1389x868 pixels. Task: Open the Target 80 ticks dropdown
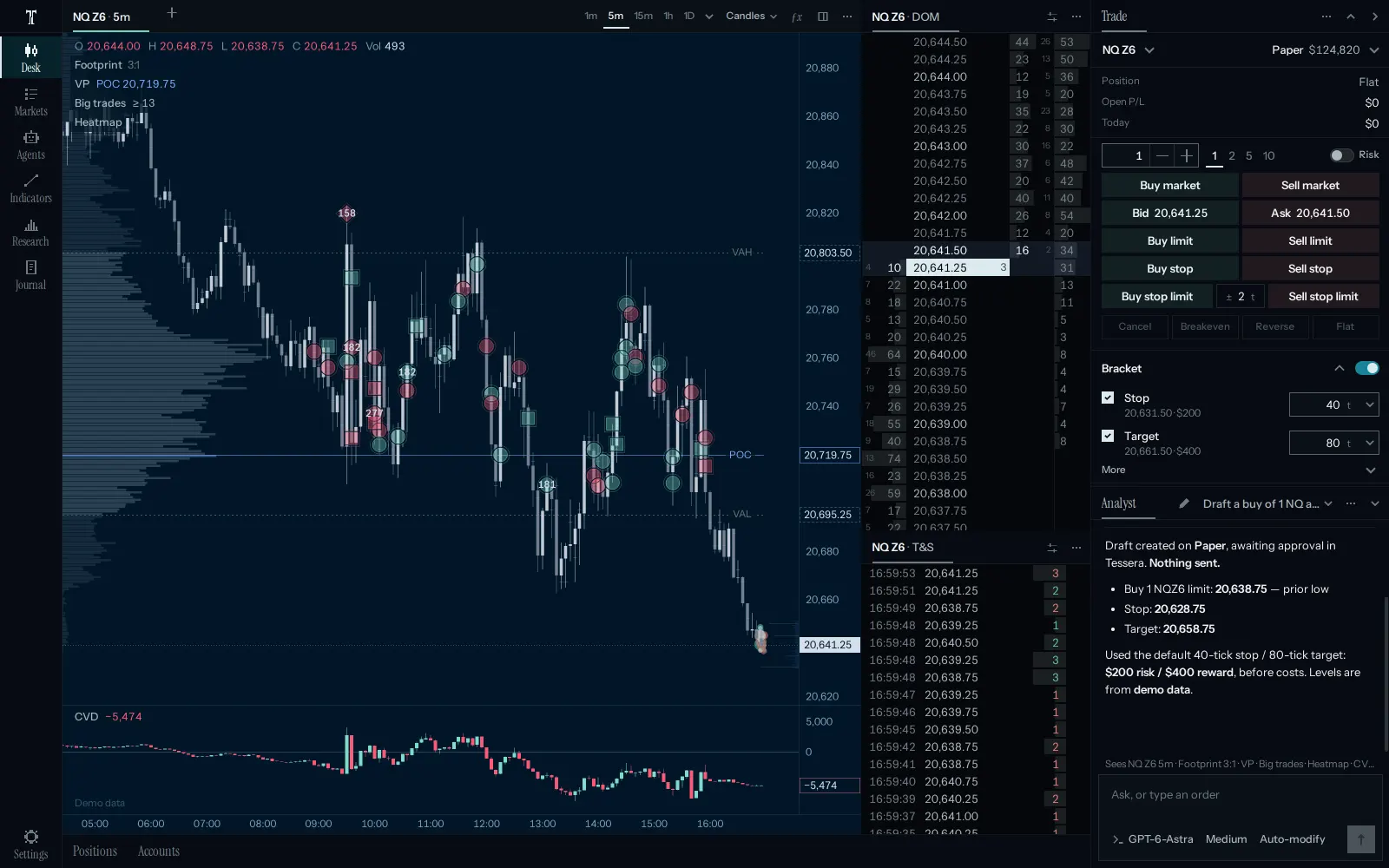pos(1333,443)
